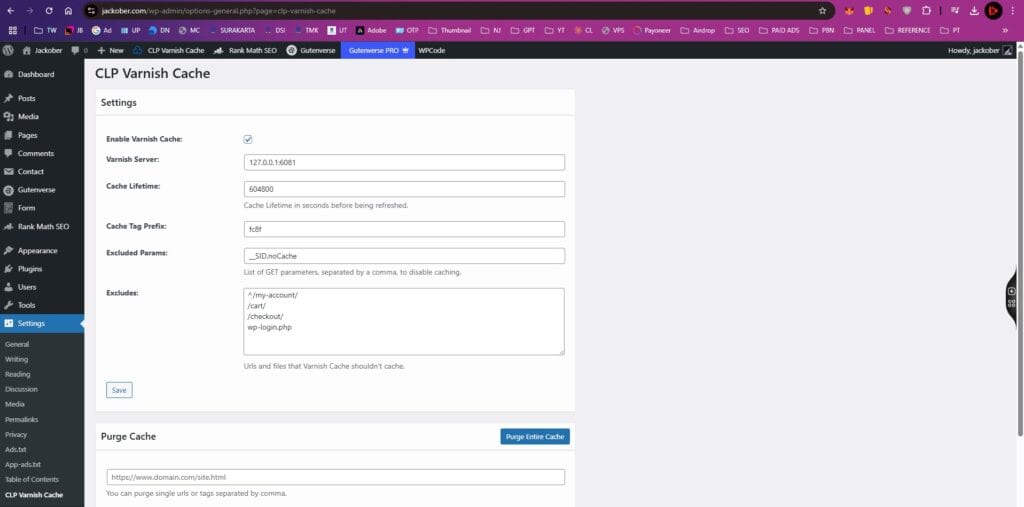Click the page vertical scrollbar
The height and width of the screenshot is (507, 1024).
1020,243
